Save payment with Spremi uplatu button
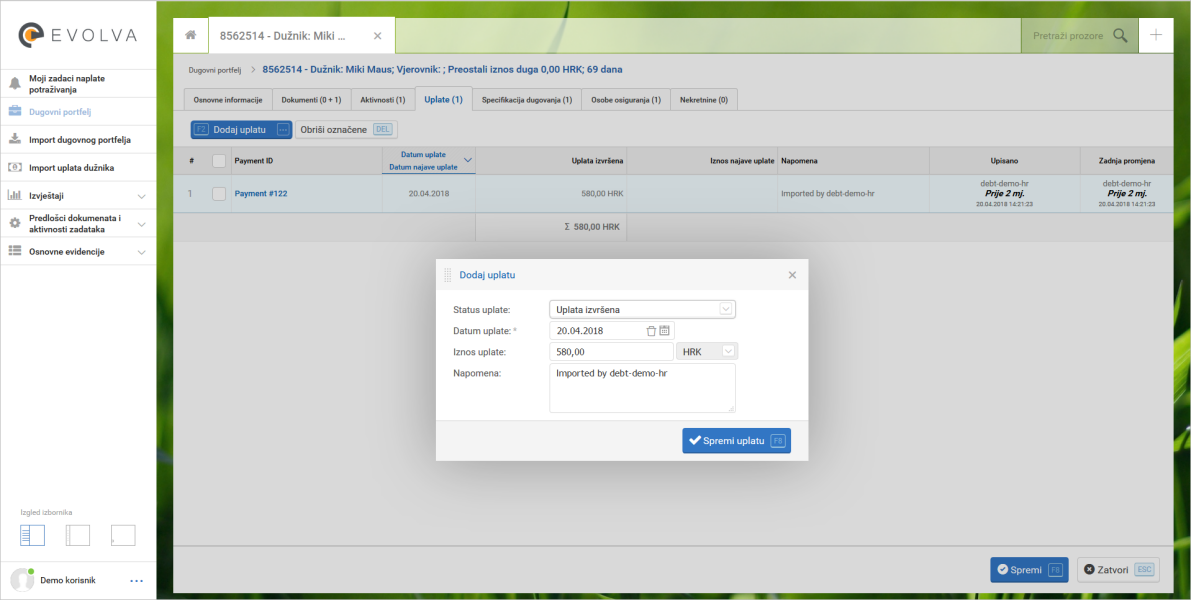 pyautogui.click(x=736, y=441)
